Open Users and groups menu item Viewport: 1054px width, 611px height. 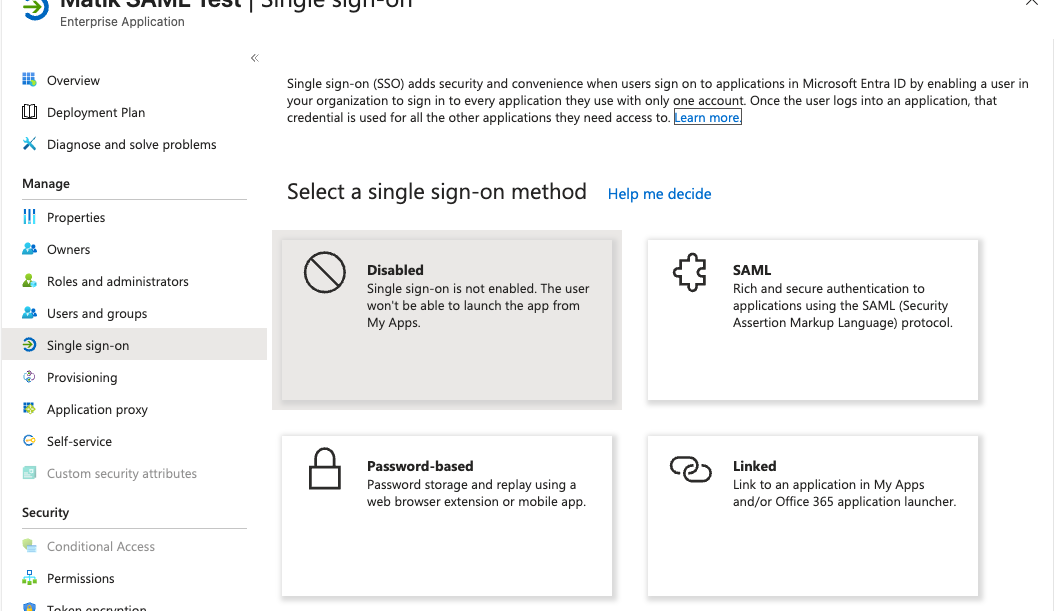tap(97, 313)
